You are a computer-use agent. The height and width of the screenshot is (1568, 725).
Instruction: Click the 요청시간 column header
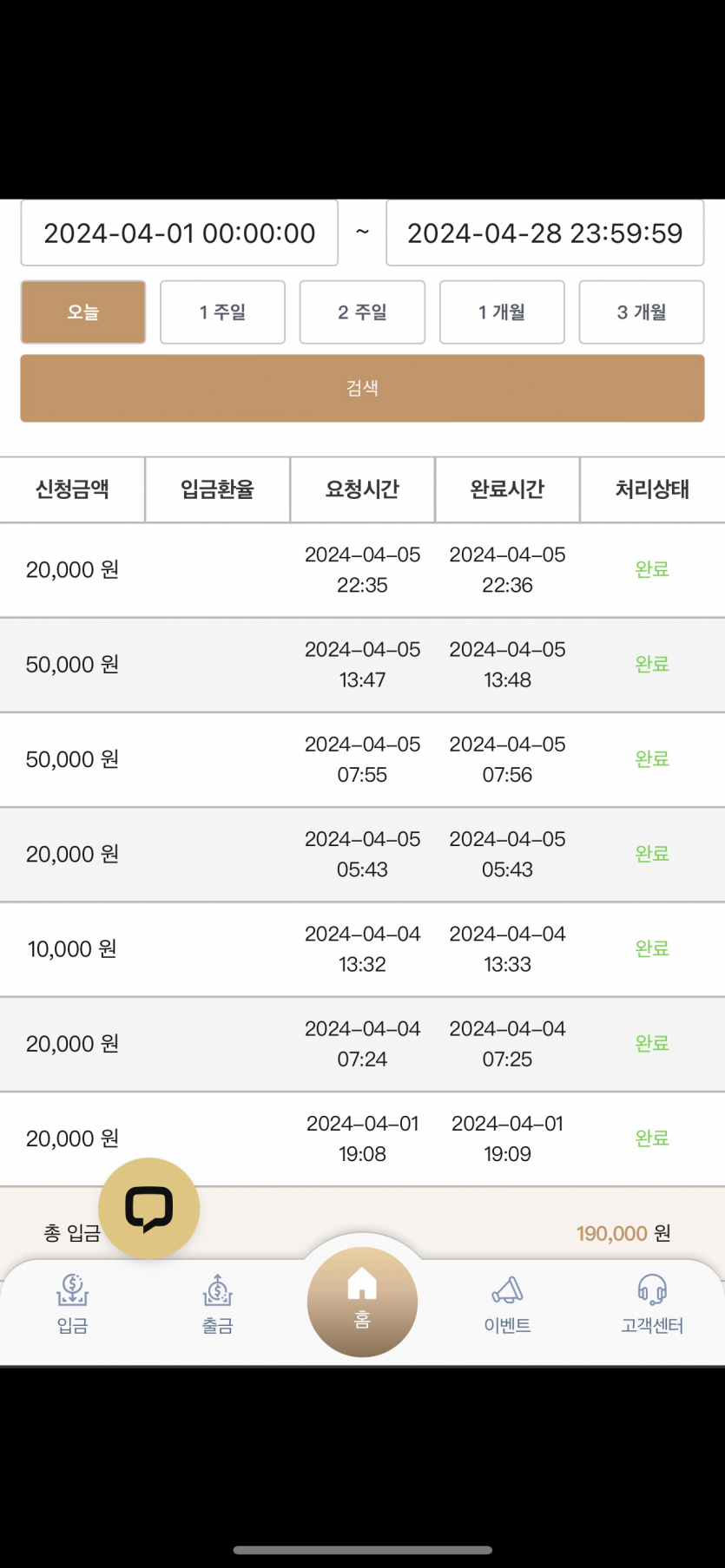[x=362, y=489]
